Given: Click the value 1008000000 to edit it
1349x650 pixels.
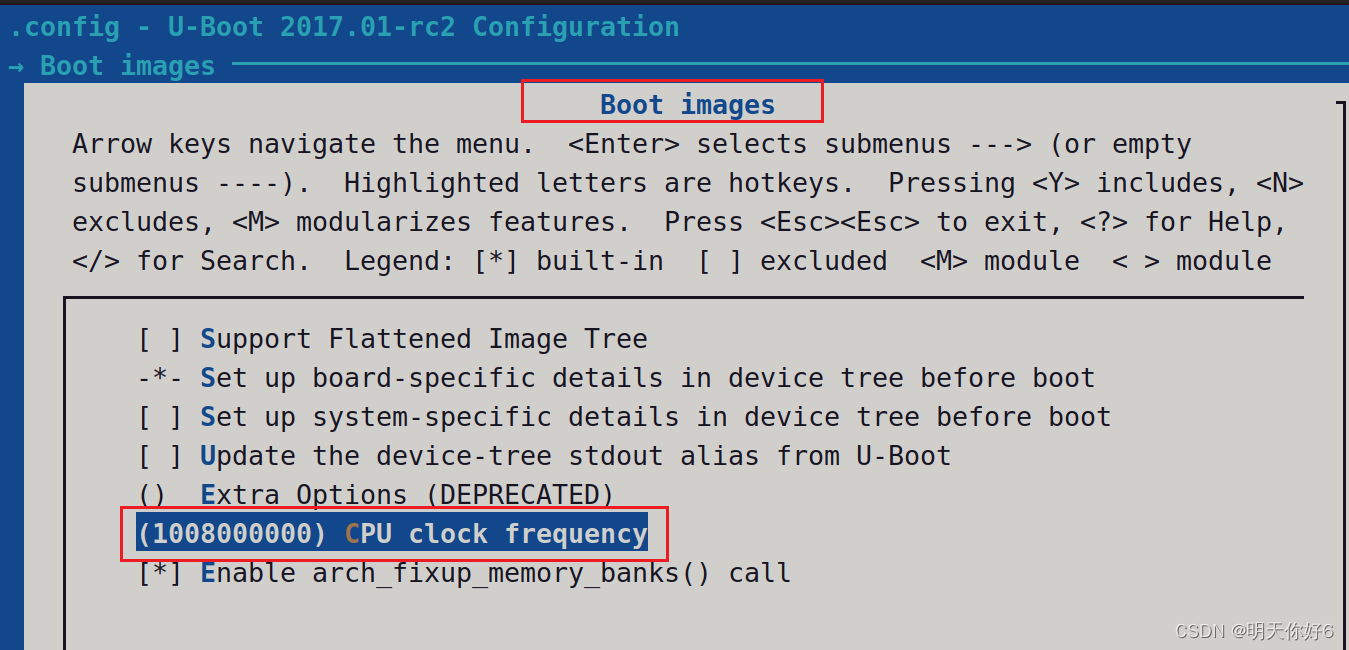Looking at the screenshot, I should coord(230,533).
